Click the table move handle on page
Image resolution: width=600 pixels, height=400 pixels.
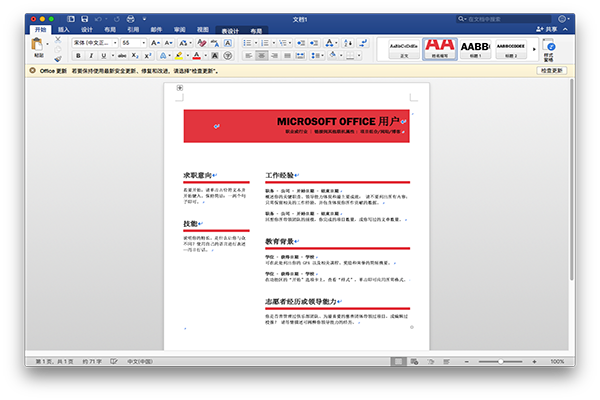pos(179,88)
